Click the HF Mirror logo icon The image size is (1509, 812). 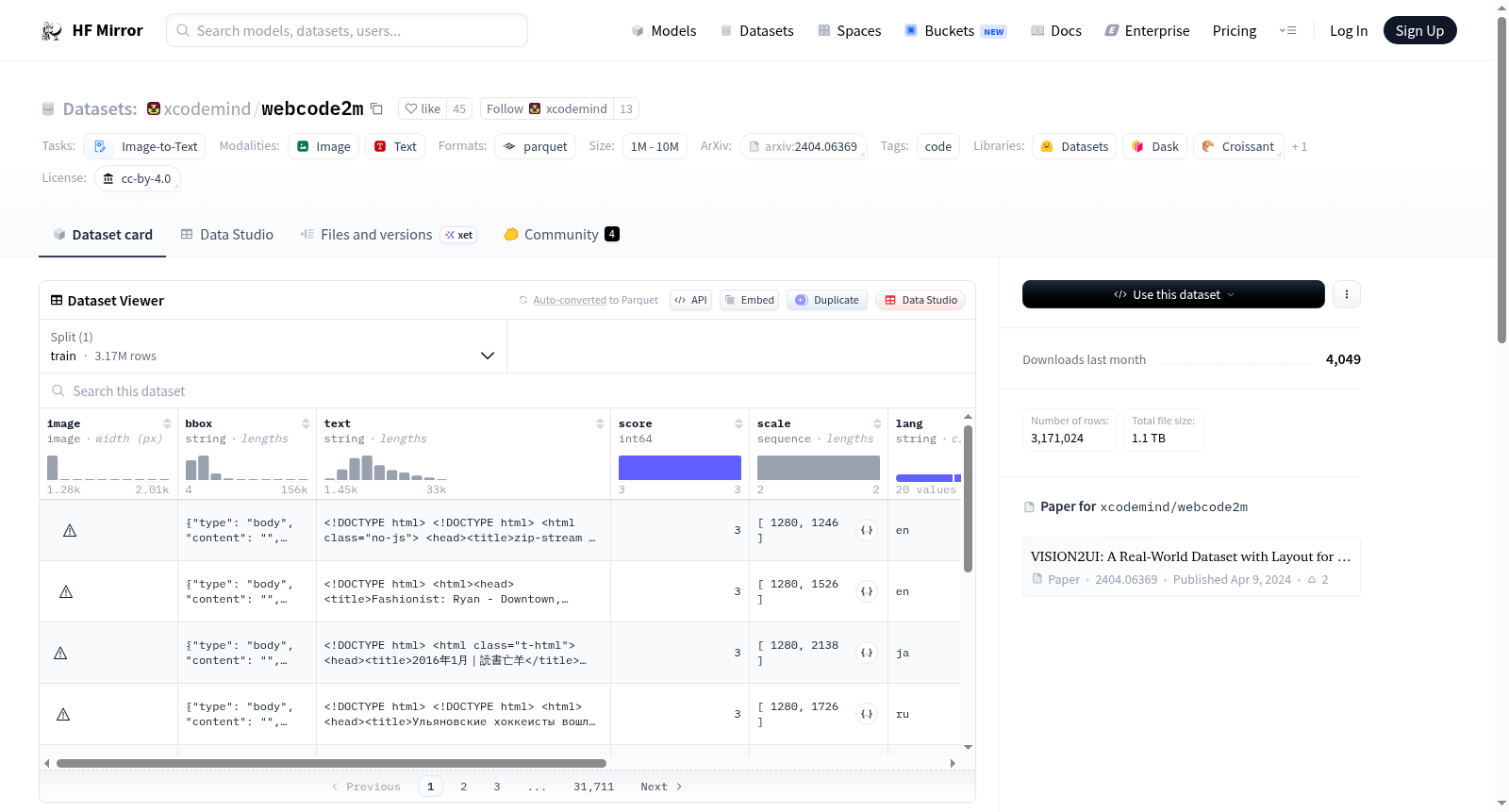tap(52, 31)
